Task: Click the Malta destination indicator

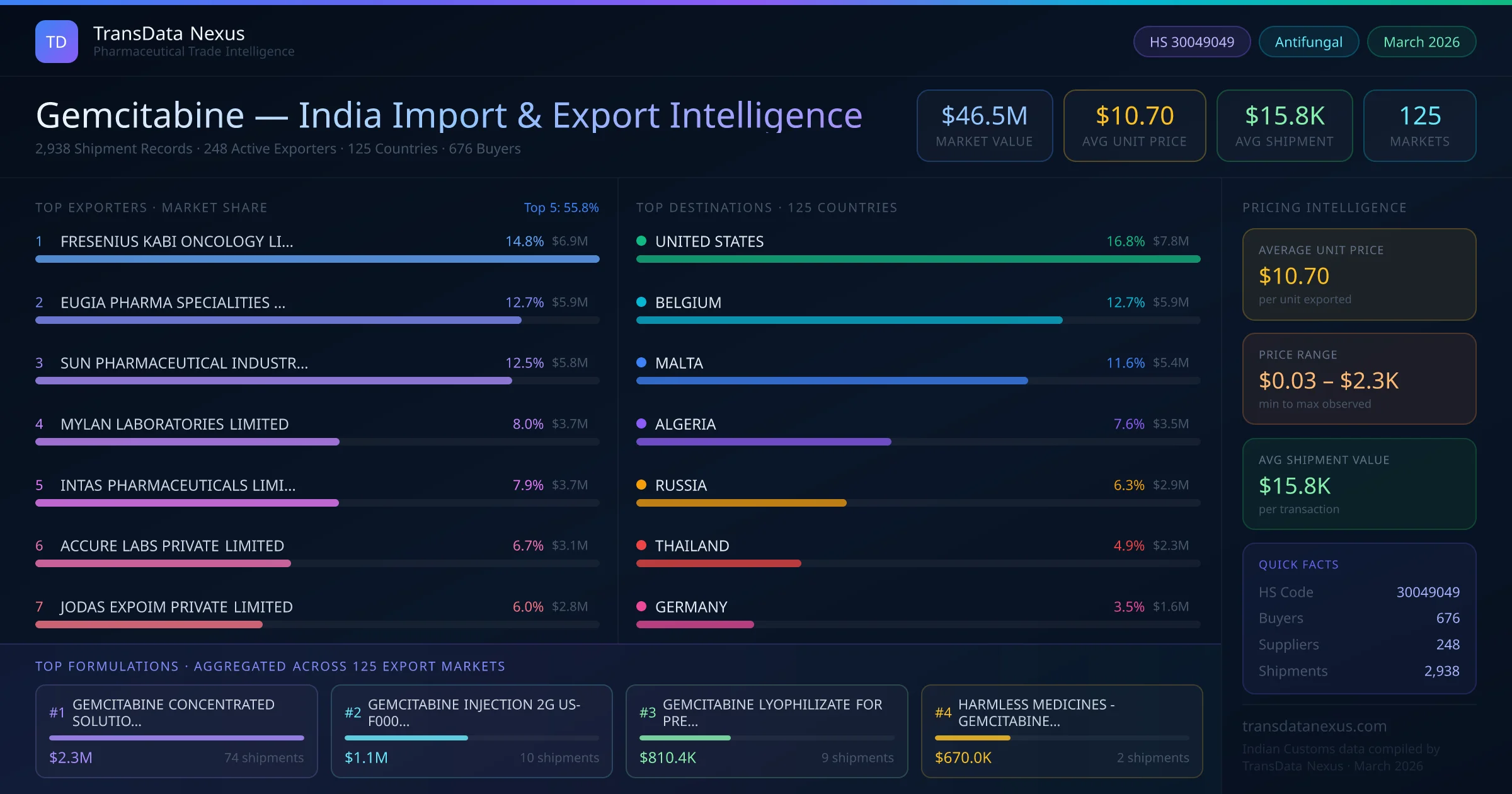Action: point(641,363)
